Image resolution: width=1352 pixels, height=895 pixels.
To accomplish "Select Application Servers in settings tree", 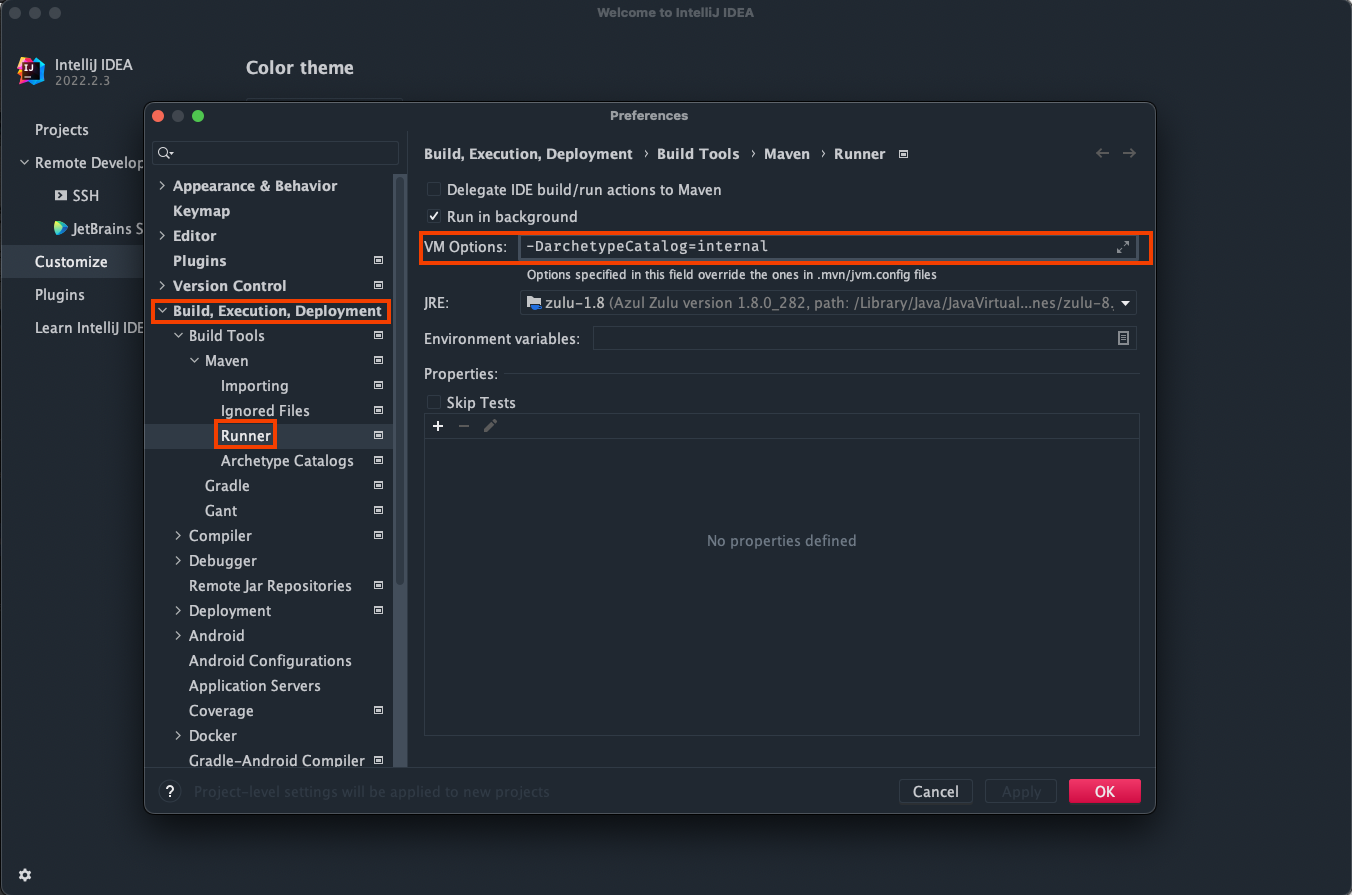I will coord(255,686).
